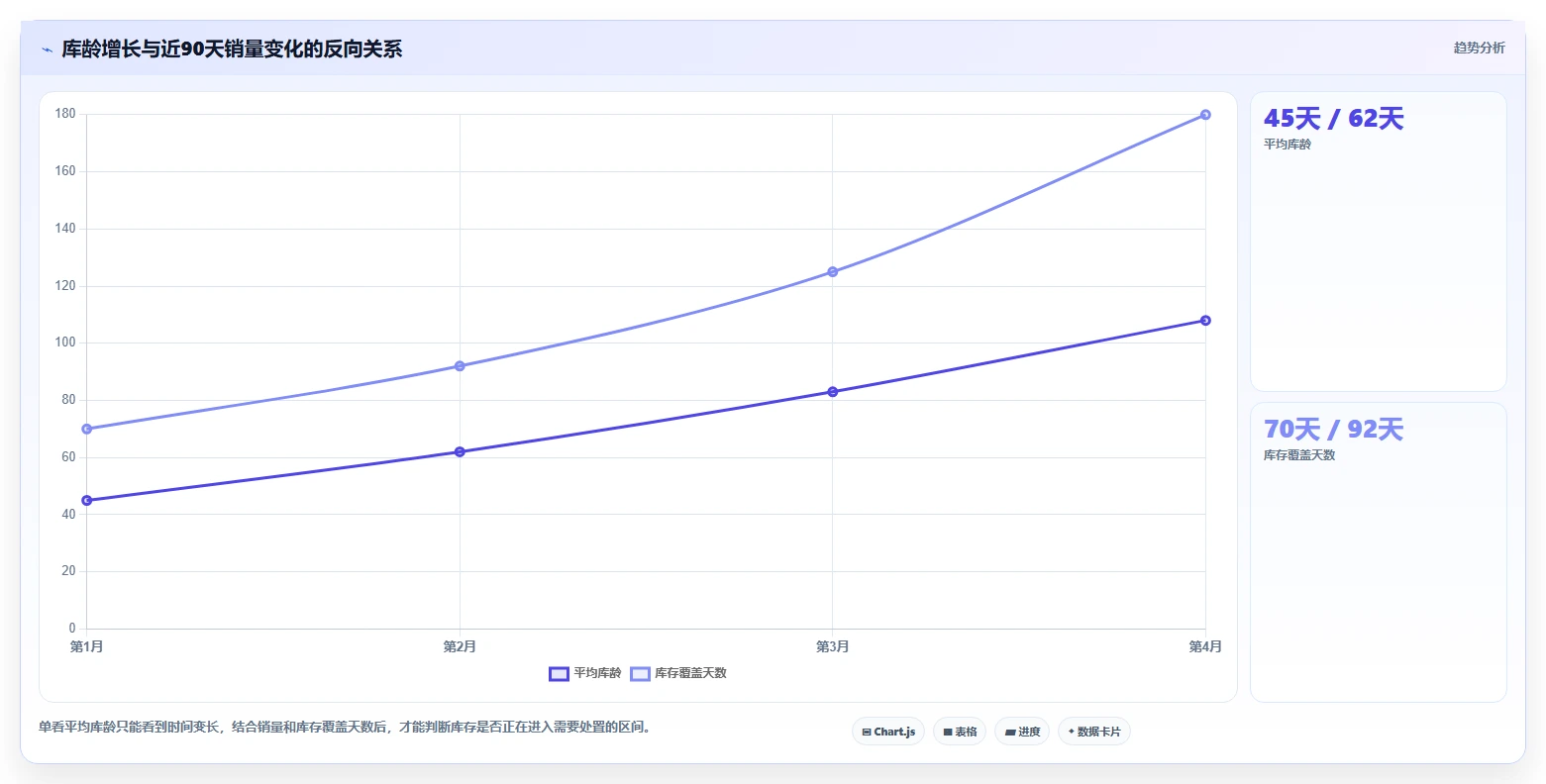This screenshot has width=1546, height=784.
Task: Click the 平均库龄 legend color box
Action: (x=559, y=674)
